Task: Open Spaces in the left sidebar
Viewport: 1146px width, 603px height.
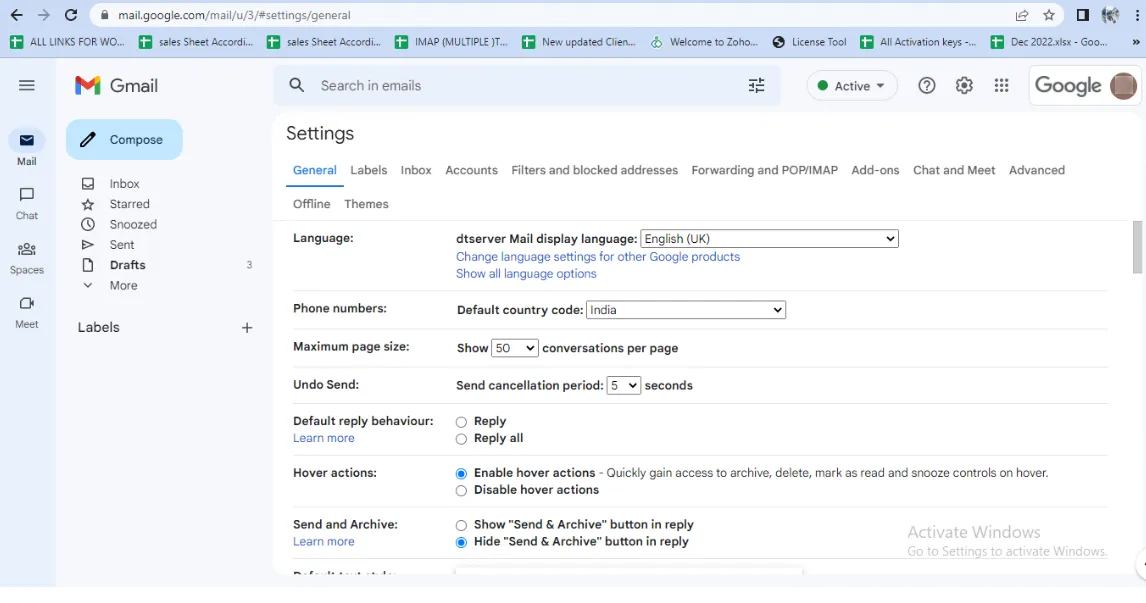Action: pyautogui.click(x=27, y=257)
